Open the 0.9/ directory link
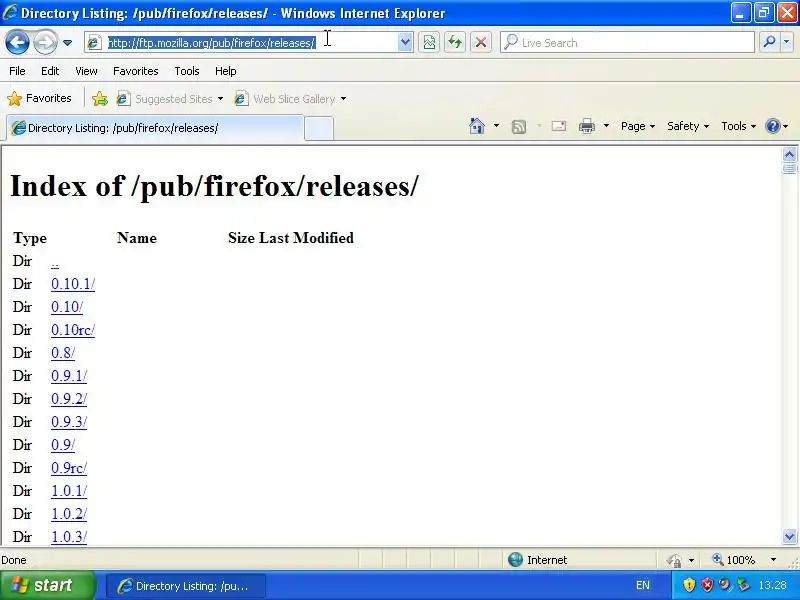 point(63,444)
